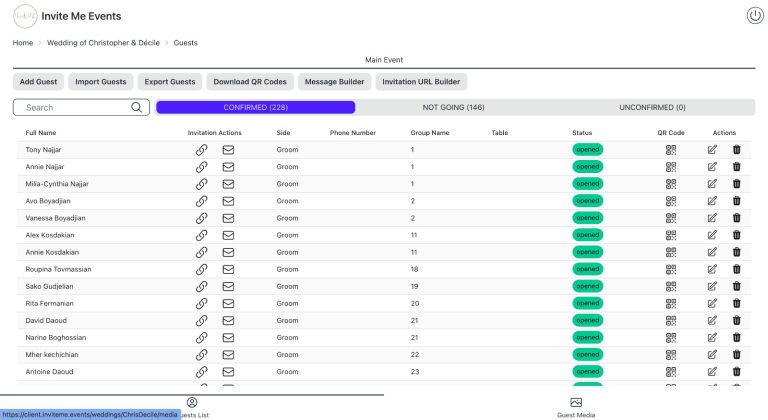Switch to Confirmed (228) tab
The width and height of the screenshot is (768, 420).
tap(256, 107)
